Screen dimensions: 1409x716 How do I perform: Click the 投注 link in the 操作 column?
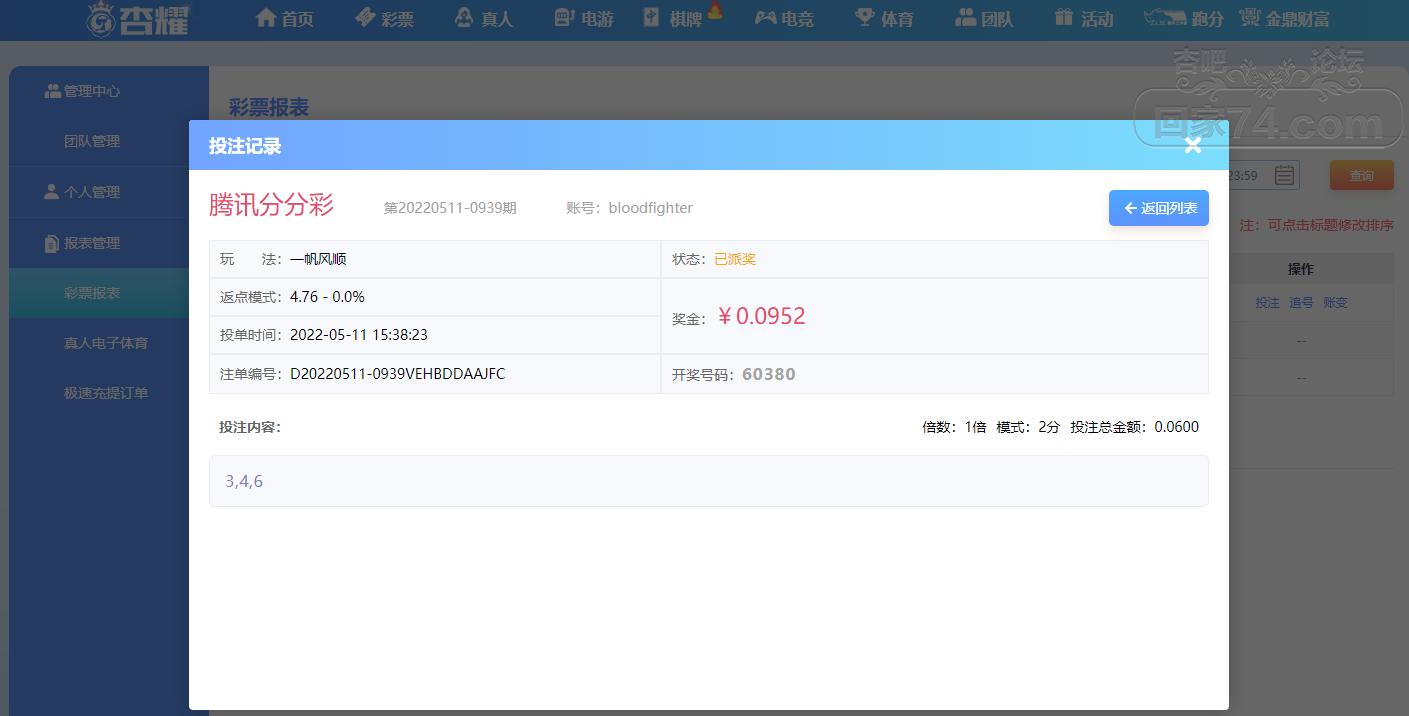pyautogui.click(x=1267, y=302)
